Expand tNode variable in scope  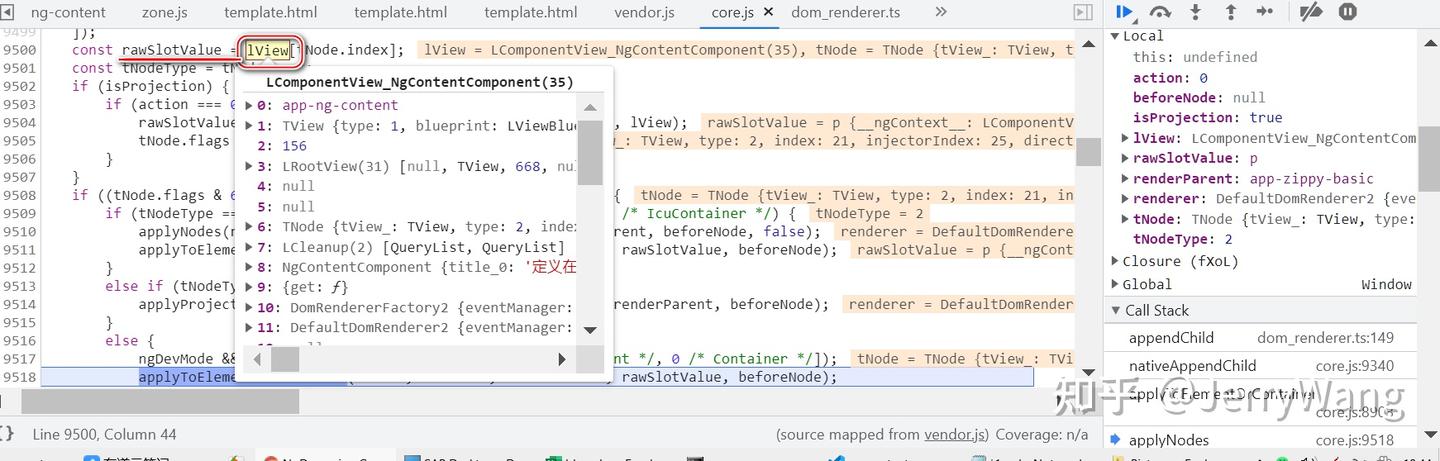[x=1126, y=219]
